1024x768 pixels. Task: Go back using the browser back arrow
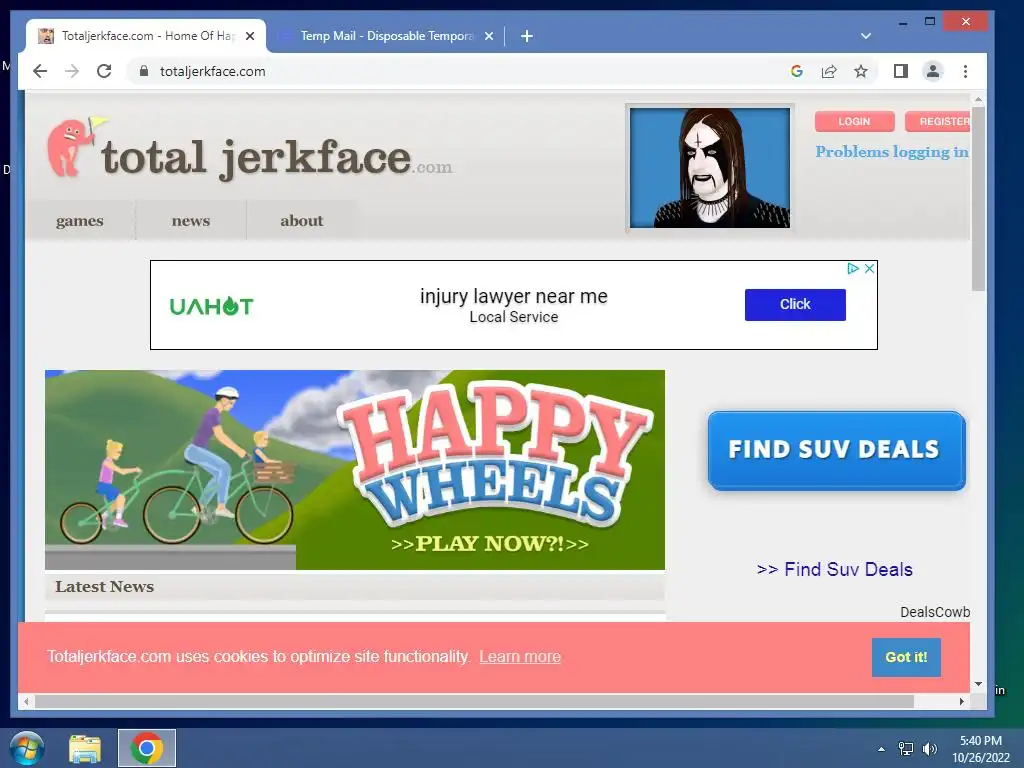[x=40, y=71]
